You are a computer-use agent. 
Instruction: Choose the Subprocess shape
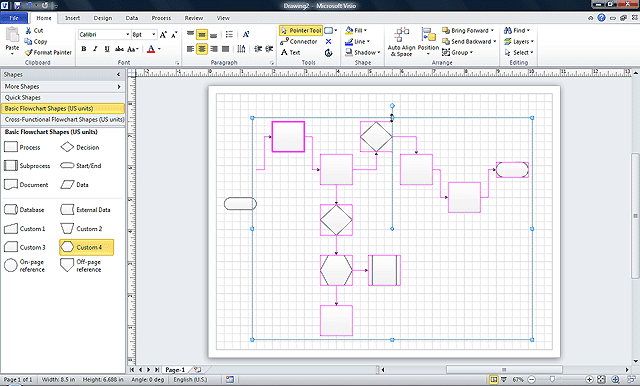27,166
